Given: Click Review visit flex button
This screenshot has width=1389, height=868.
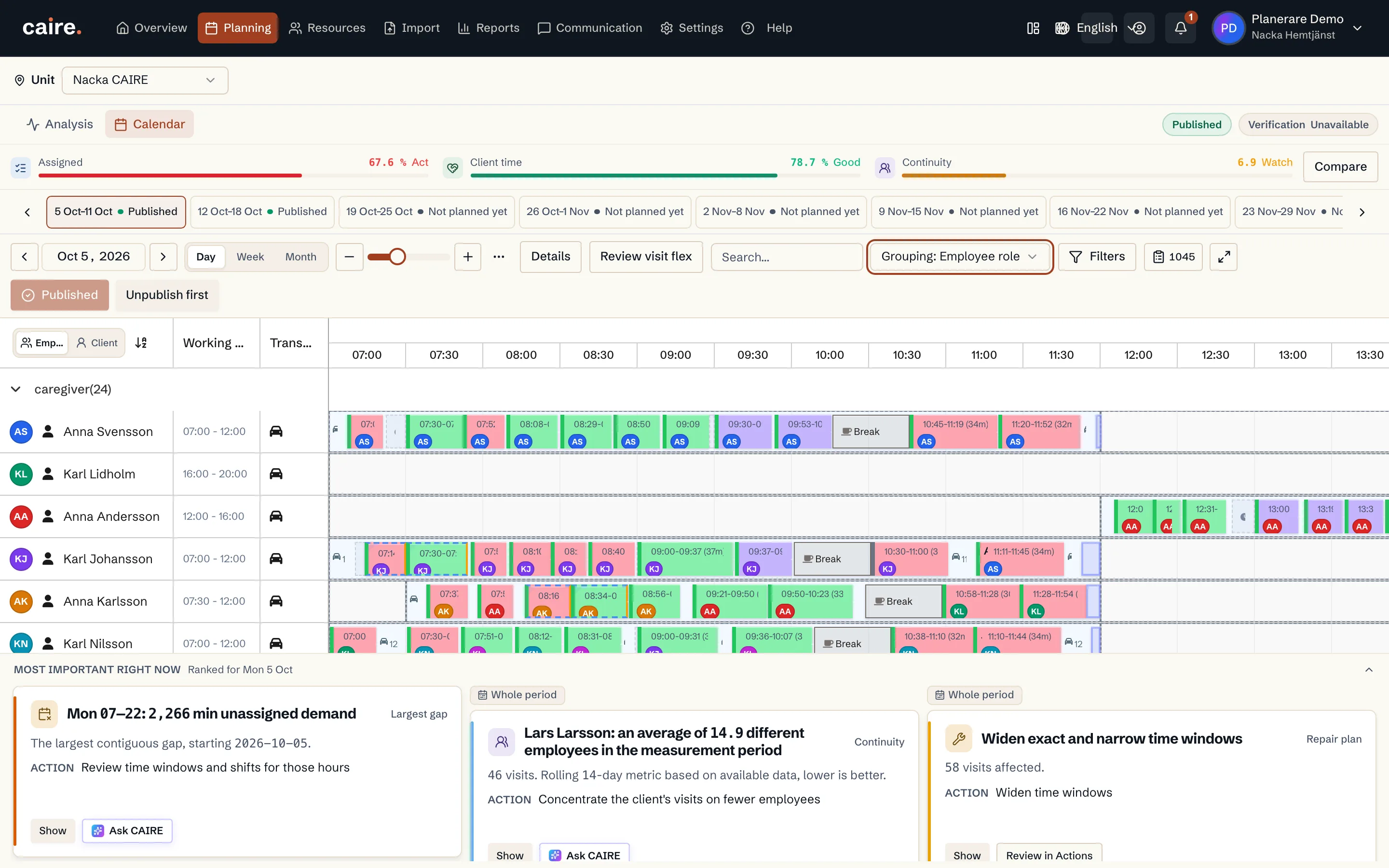Looking at the screenshot, I should point(646,257).
